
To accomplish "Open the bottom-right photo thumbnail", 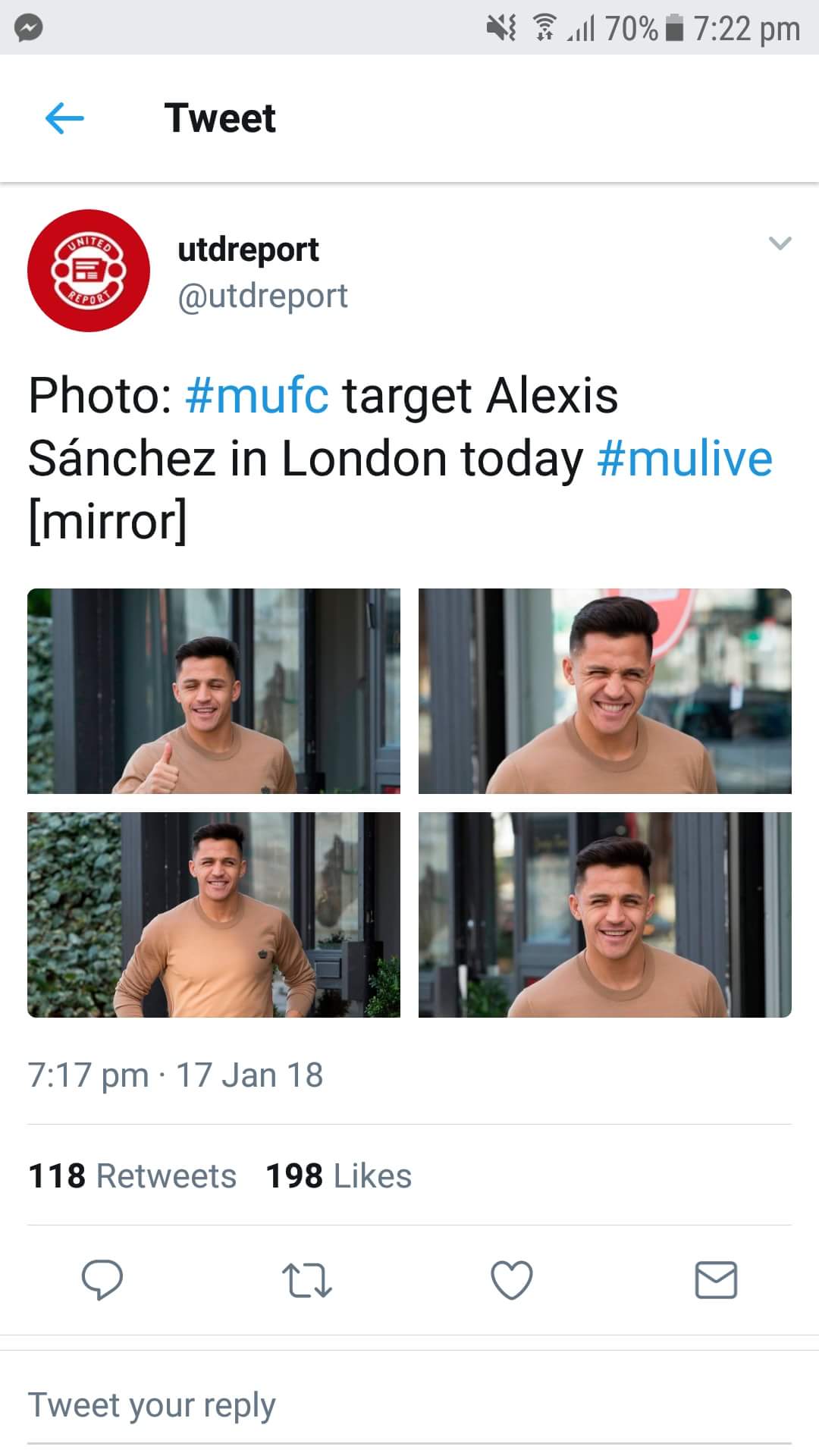I will point(604,915).
